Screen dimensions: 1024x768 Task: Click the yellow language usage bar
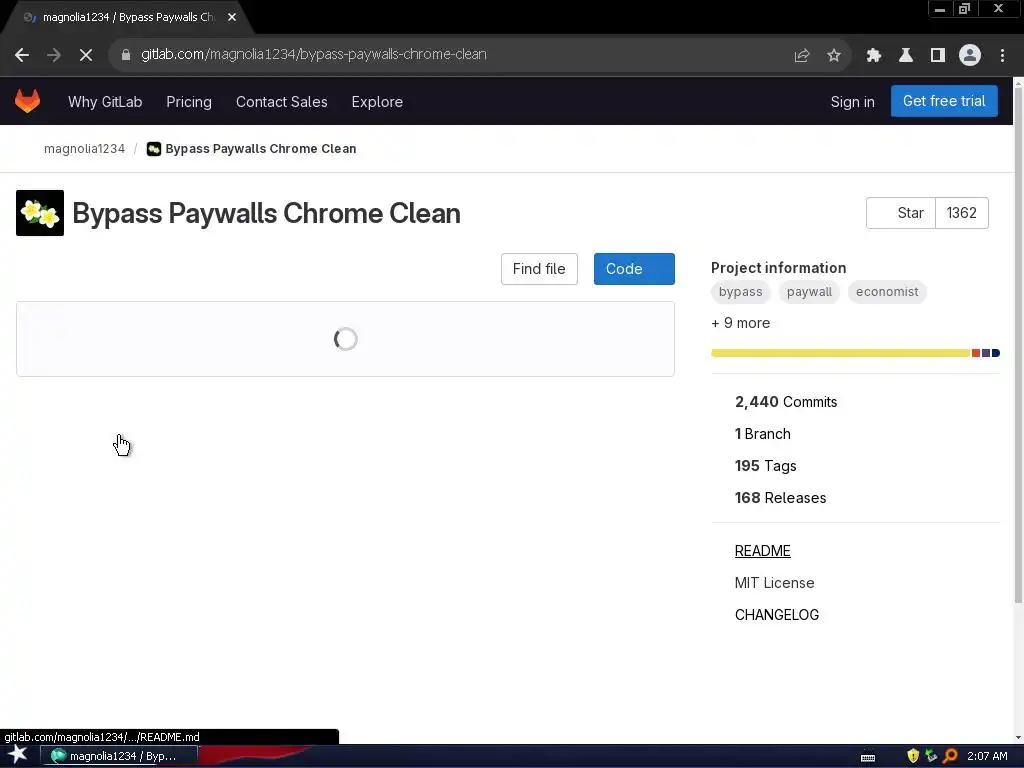(x=840, y=353)
